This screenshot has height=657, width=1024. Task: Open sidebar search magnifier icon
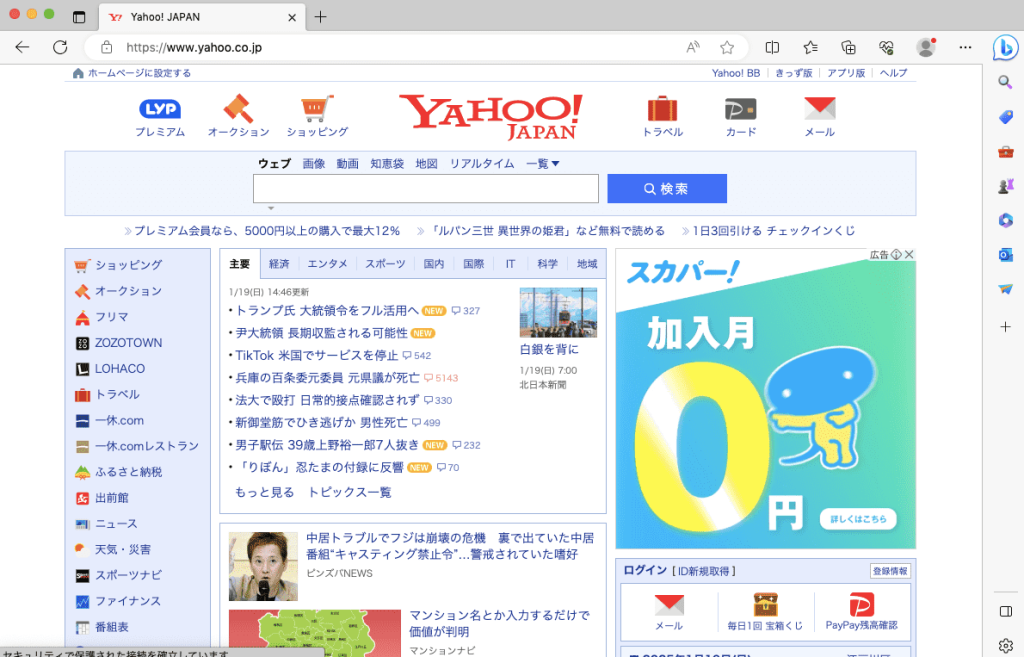pos(1006,82)
